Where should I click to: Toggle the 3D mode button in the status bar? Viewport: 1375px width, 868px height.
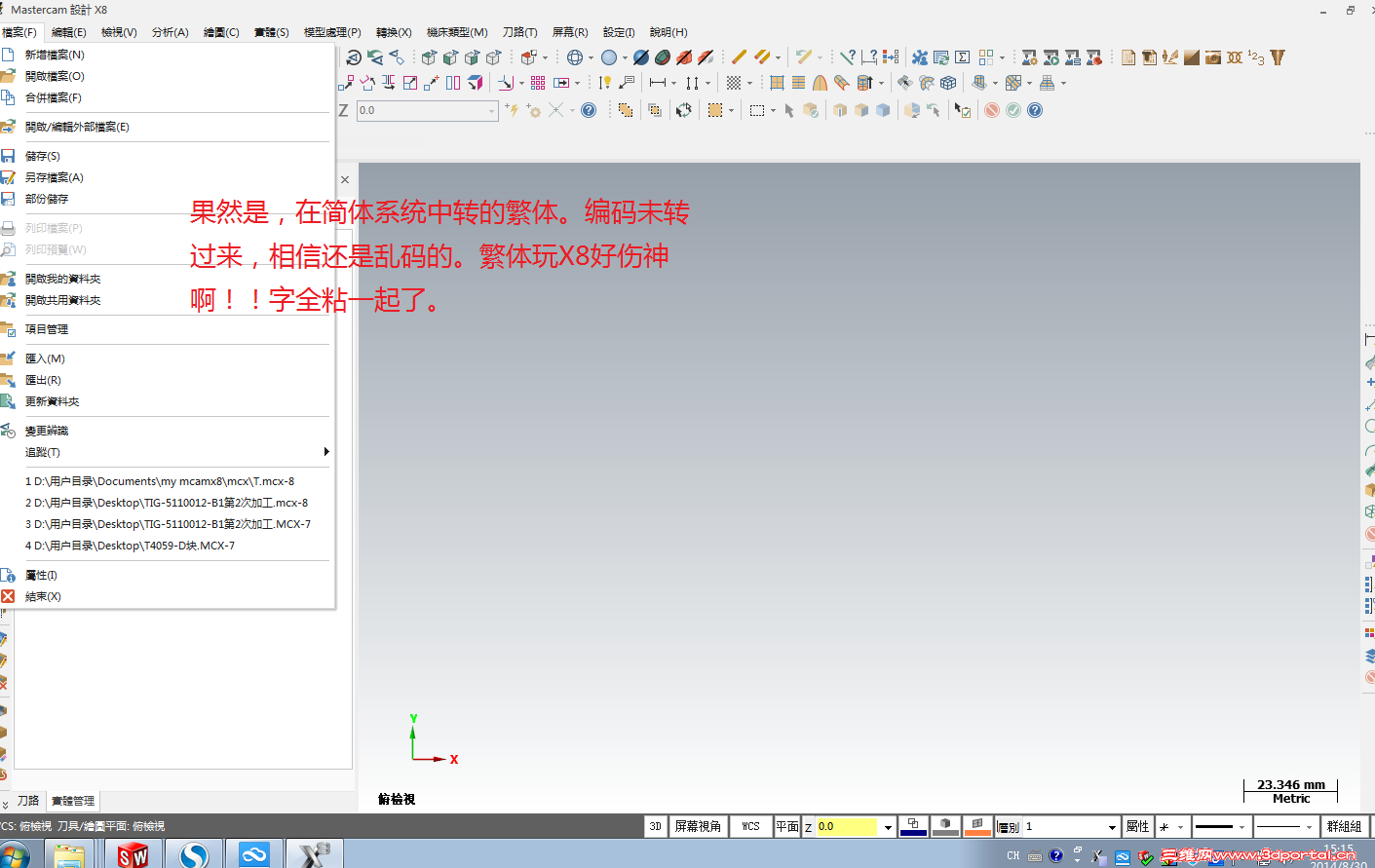click(656, 826)
